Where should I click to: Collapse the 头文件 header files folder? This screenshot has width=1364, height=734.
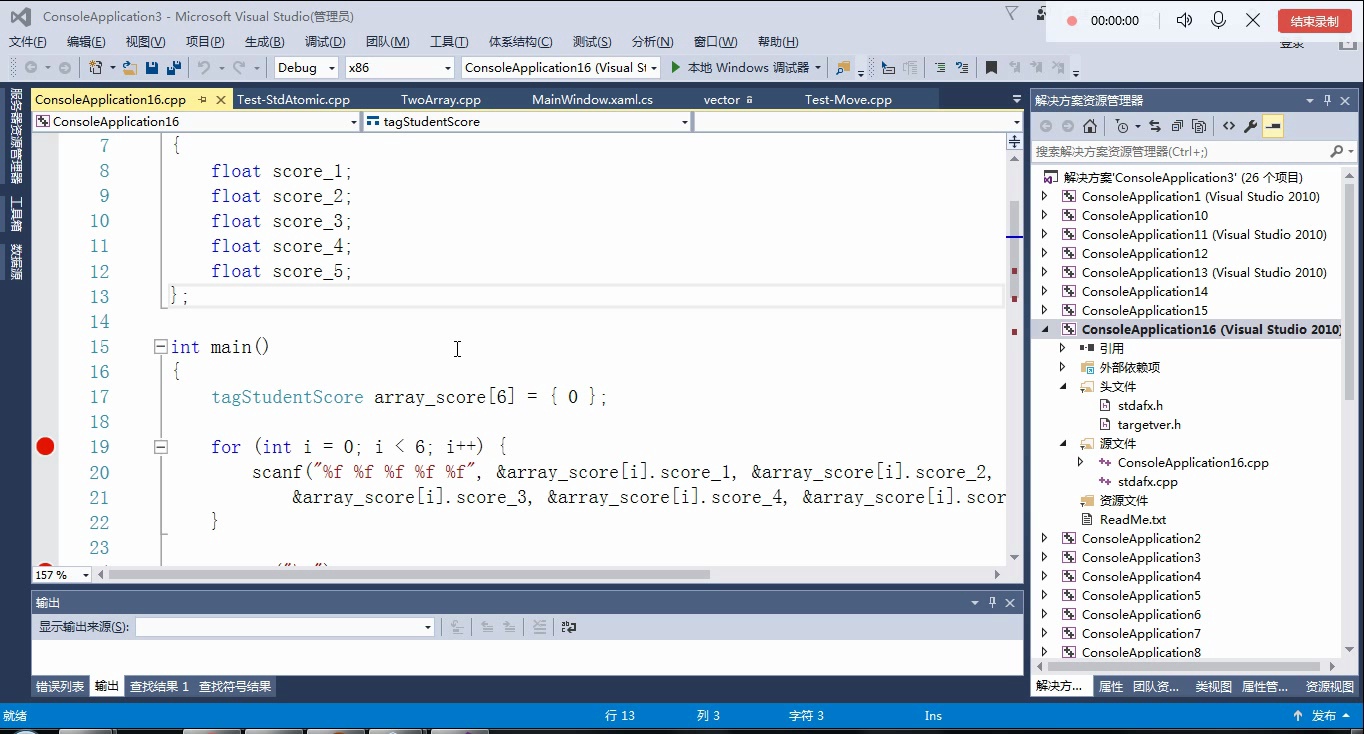[1063, 386]
